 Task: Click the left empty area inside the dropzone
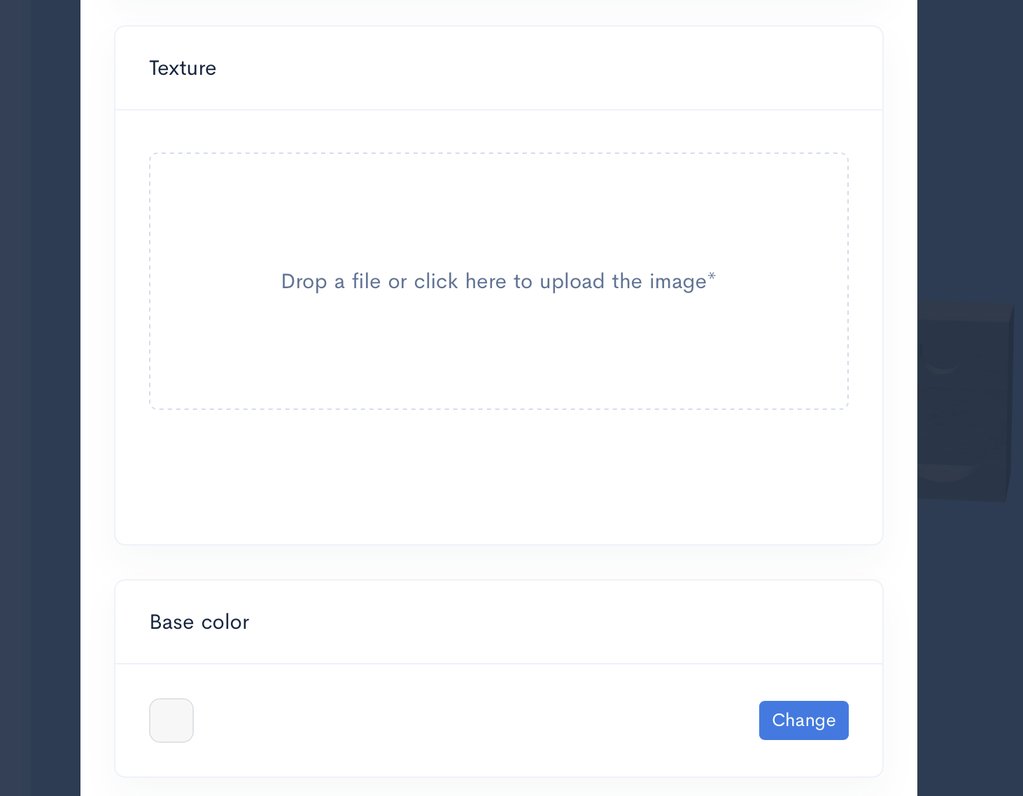[210, 282]
